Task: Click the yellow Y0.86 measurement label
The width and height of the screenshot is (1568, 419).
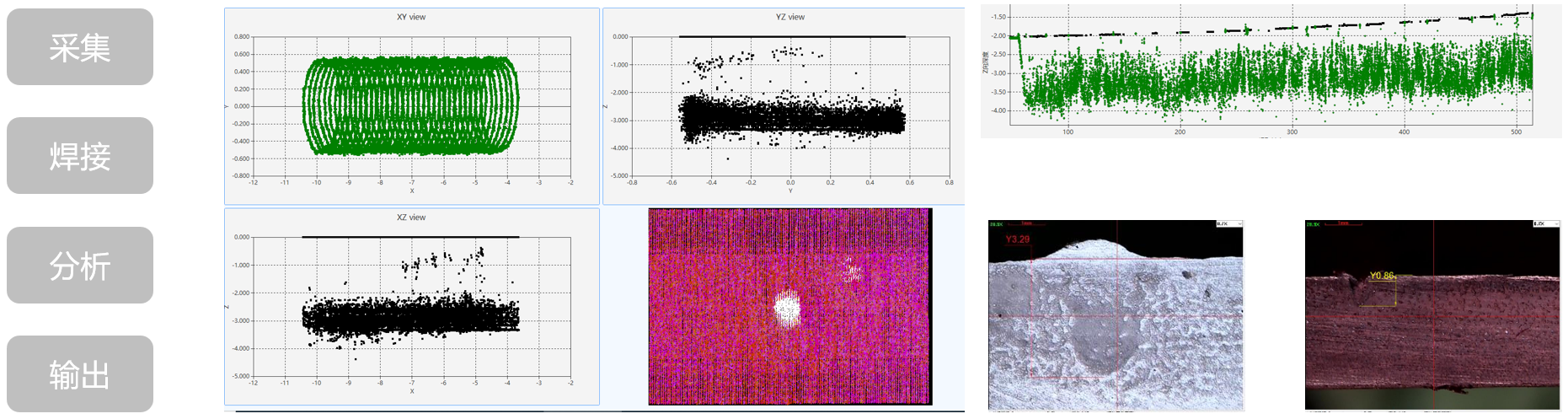Action: point(1381,276)
